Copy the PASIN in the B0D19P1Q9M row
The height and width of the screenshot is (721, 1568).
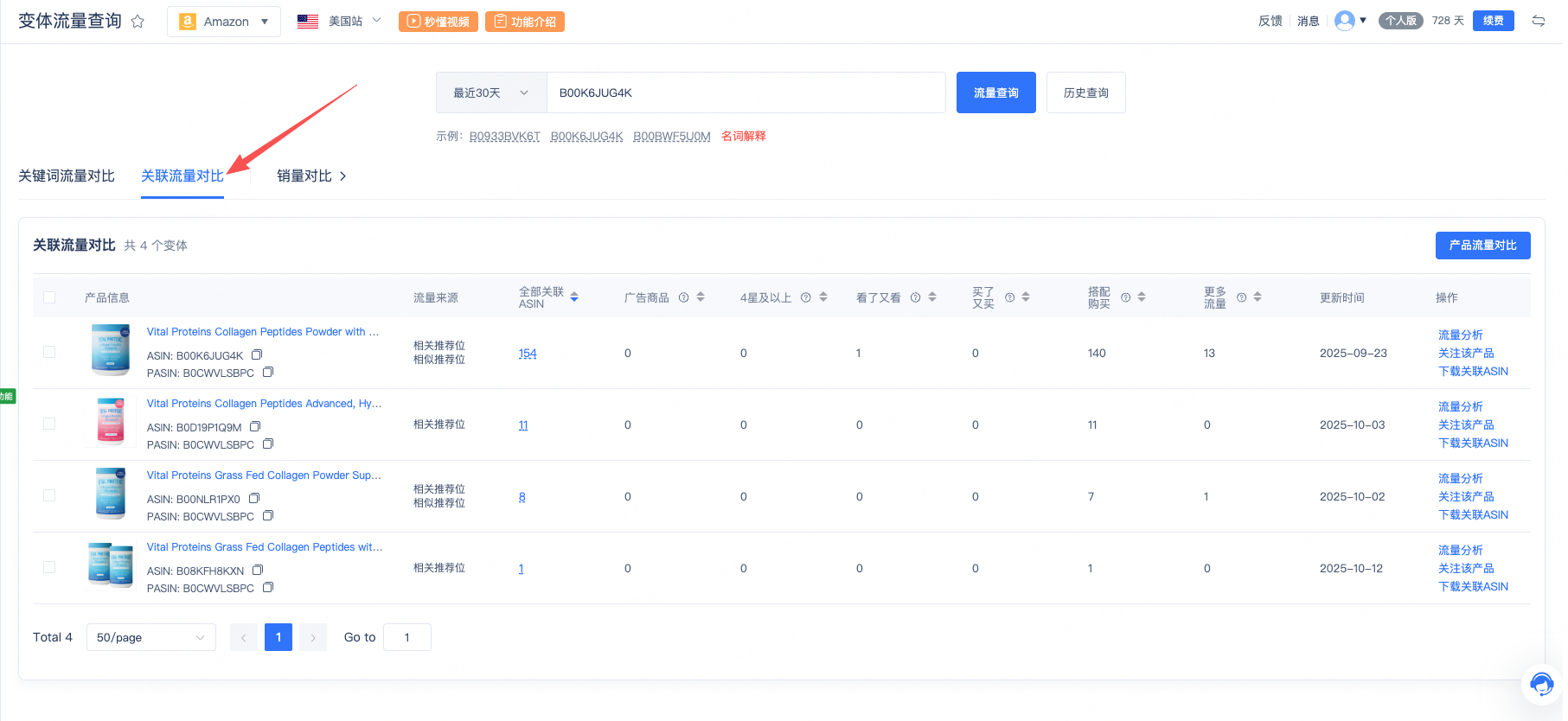(268, 444)
